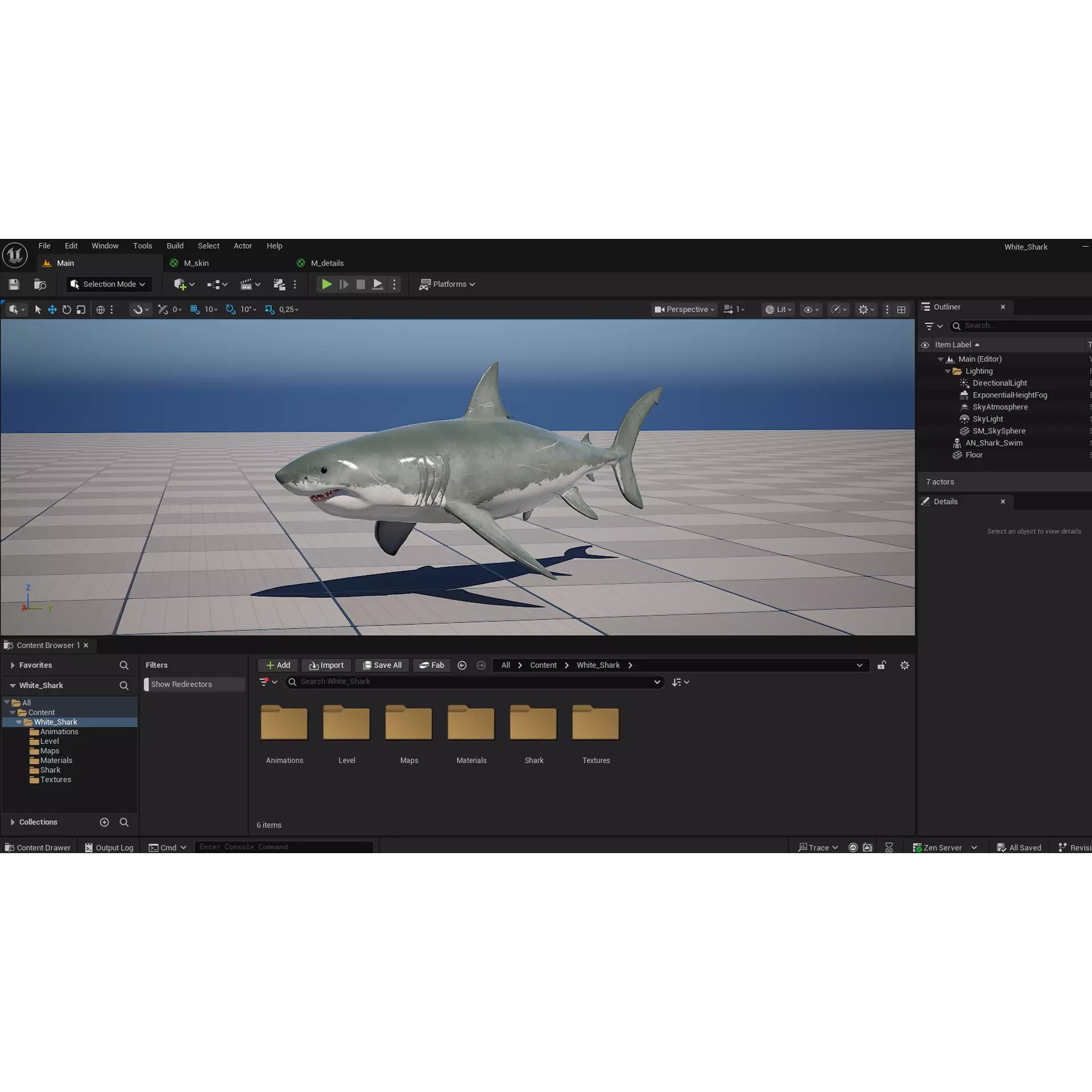Viewport: 1092px width, 1092px height.
Task: Select the Move tool in viewport toolbar
Action: coord(52,309)
